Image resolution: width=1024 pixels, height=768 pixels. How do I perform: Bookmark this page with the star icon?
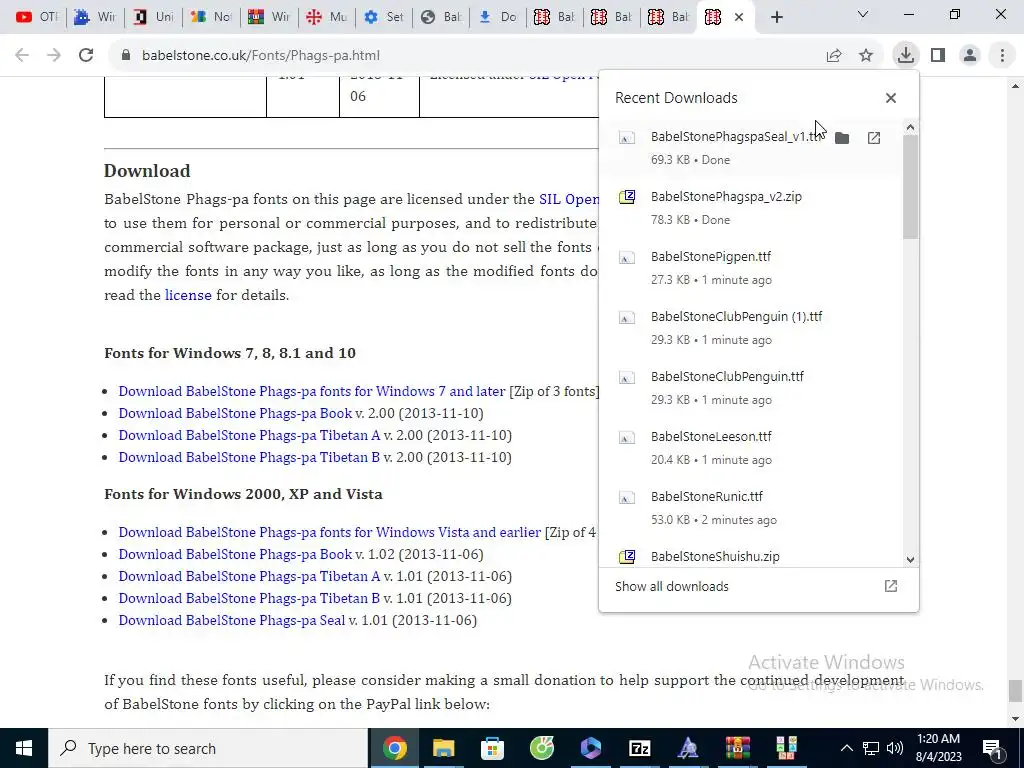tap(866, 56)
